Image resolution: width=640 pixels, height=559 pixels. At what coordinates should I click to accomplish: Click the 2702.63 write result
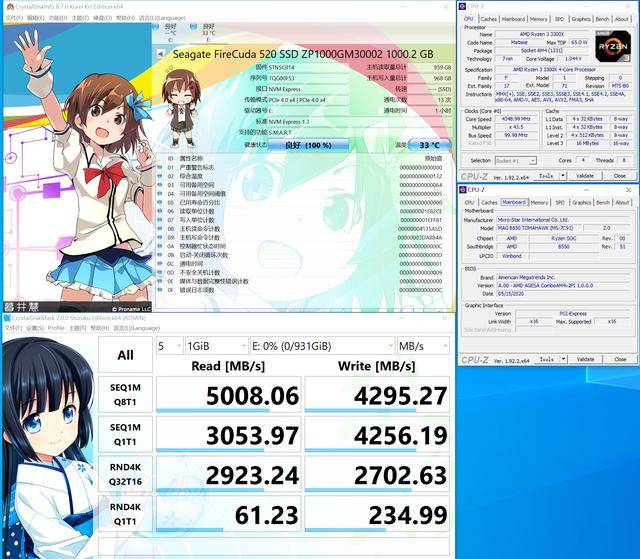(x=377, y=474)
